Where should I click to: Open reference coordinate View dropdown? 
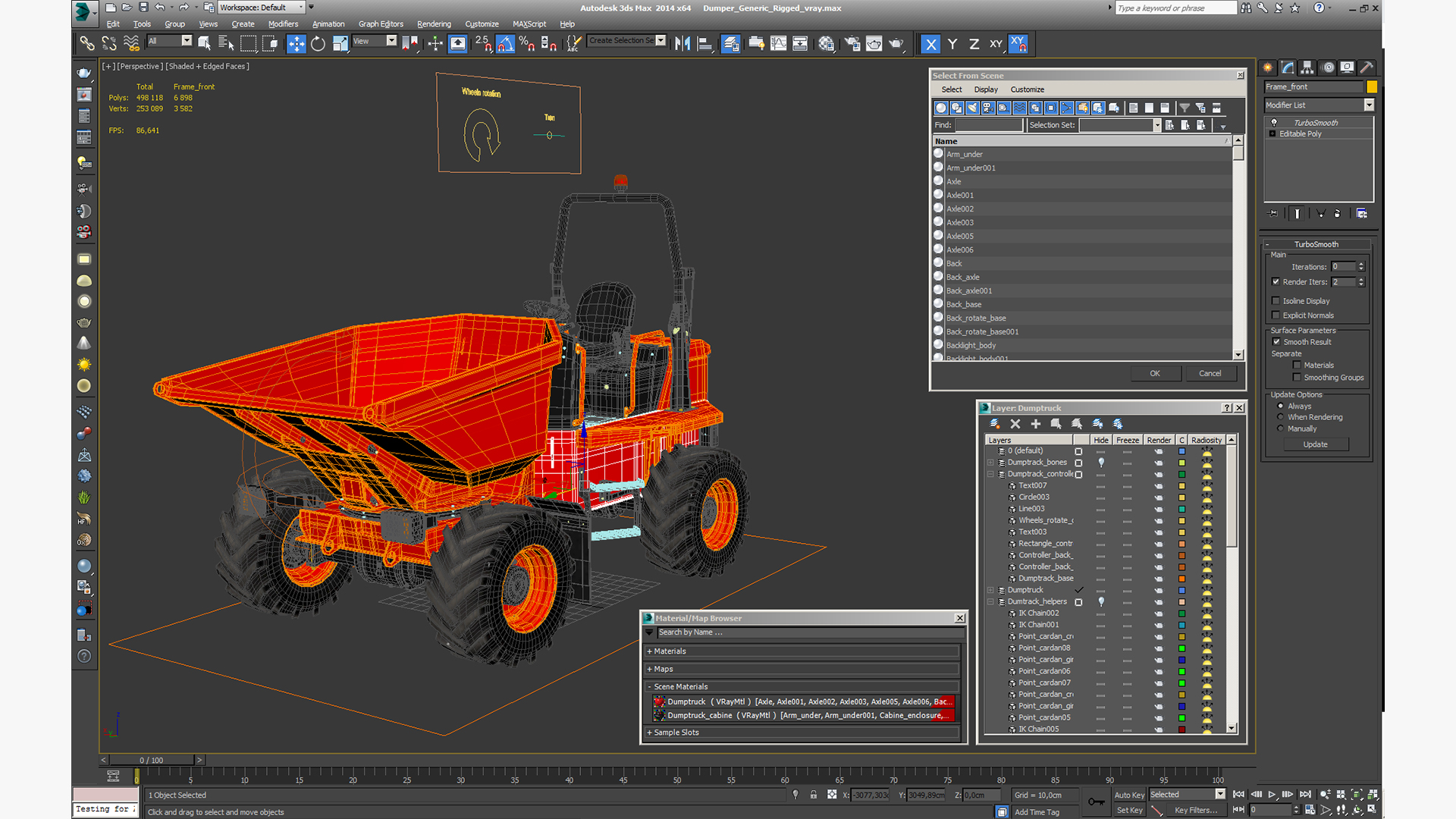pos(375,41)
